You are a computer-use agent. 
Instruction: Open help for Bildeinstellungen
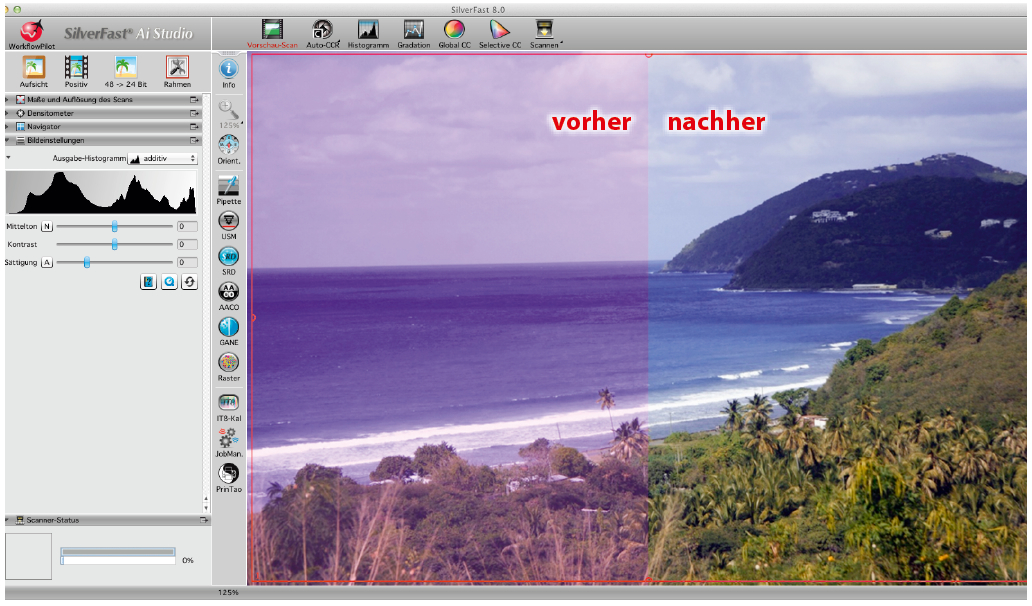coord(149,282)
